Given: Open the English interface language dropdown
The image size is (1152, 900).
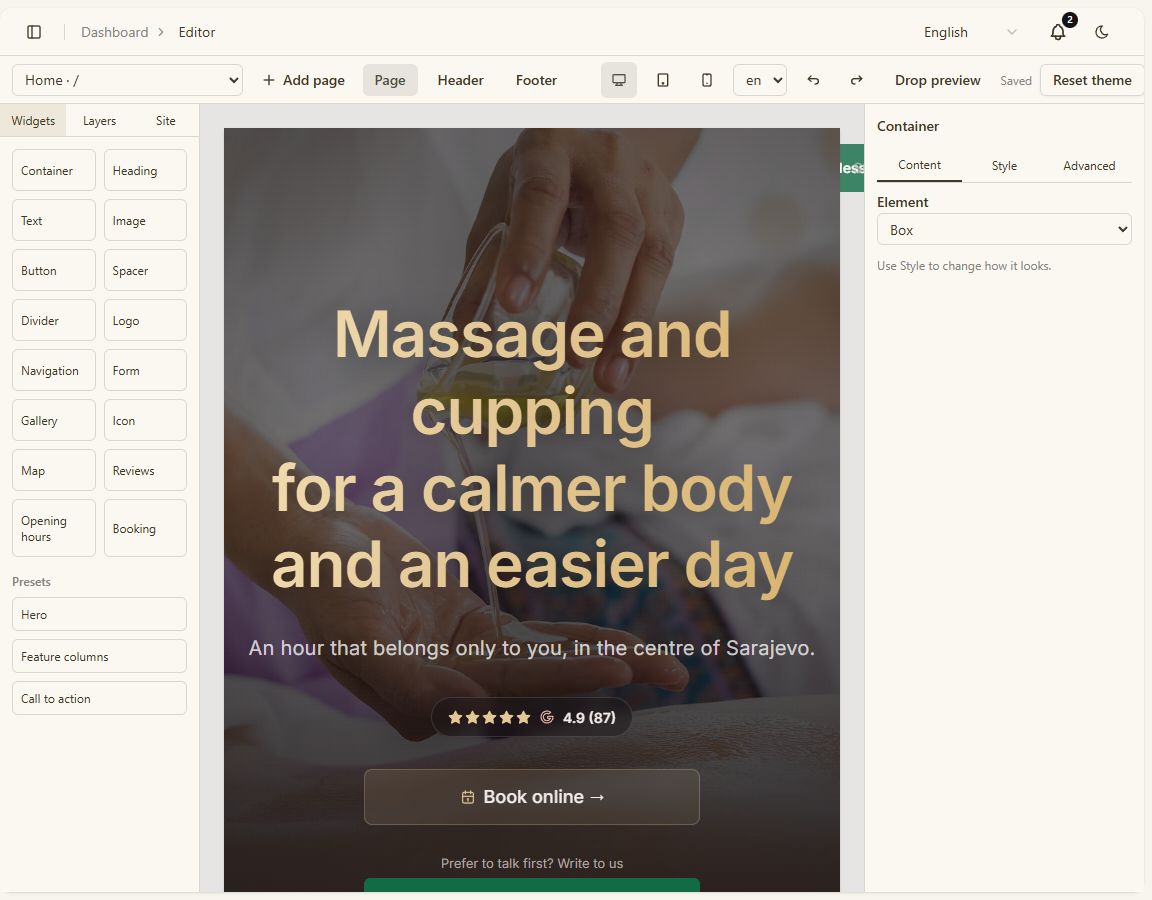Looking at the screenshot, I should [x=970, y=32].
